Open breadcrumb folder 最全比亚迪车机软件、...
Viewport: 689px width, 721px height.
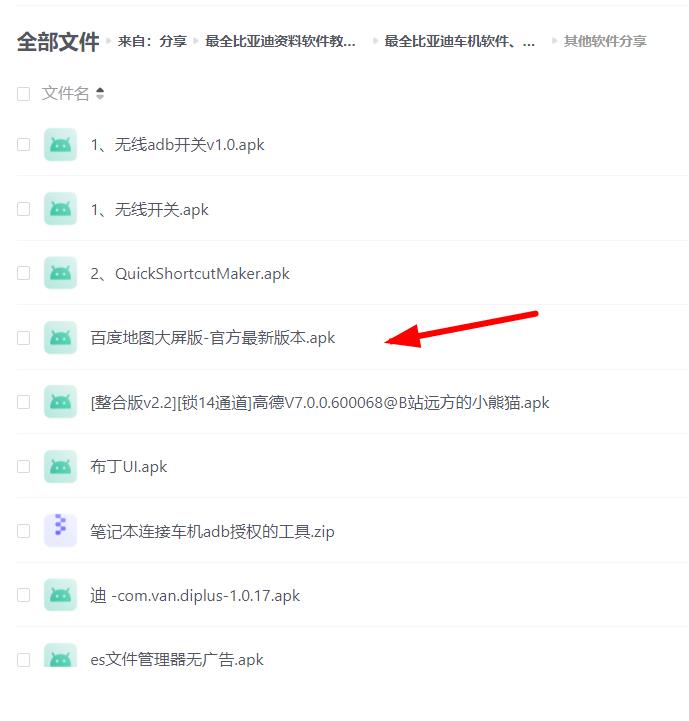[459, 41]
